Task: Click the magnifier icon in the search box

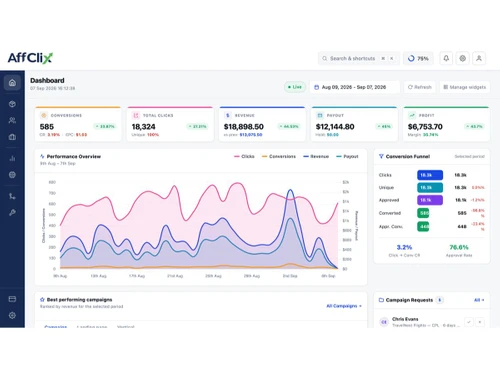Action: (x=324, y=58)
